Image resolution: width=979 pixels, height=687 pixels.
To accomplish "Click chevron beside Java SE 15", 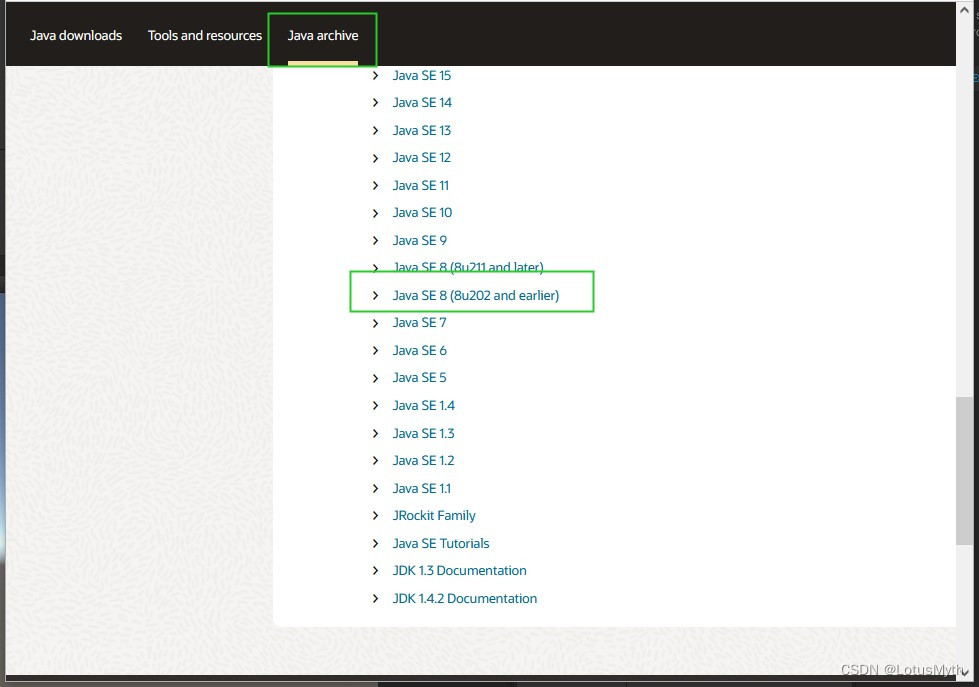I will [x=375, y=76].
